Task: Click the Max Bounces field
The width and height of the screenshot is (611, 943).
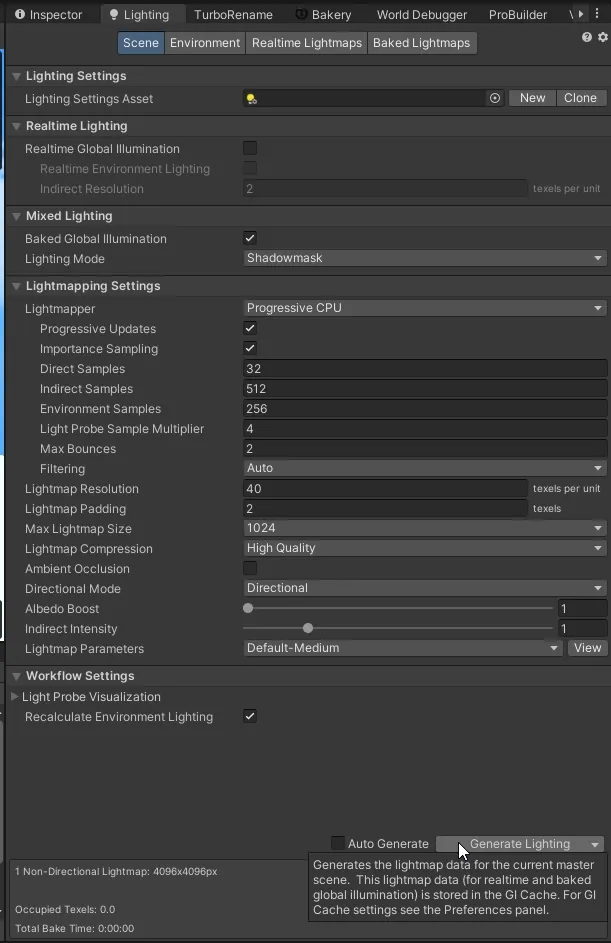Action: click(x=425, y=448)
